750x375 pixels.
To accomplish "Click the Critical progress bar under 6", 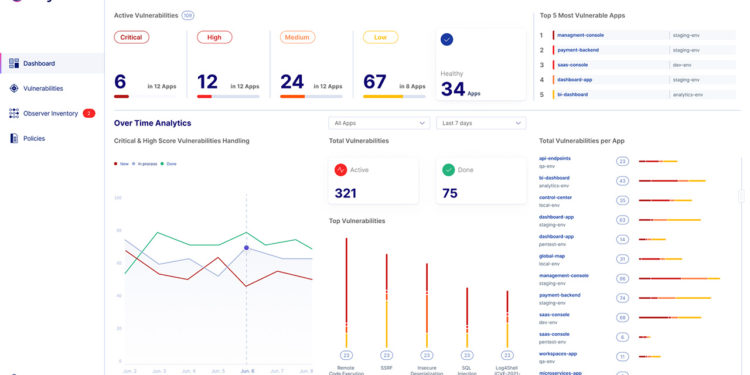I will 145,97.
